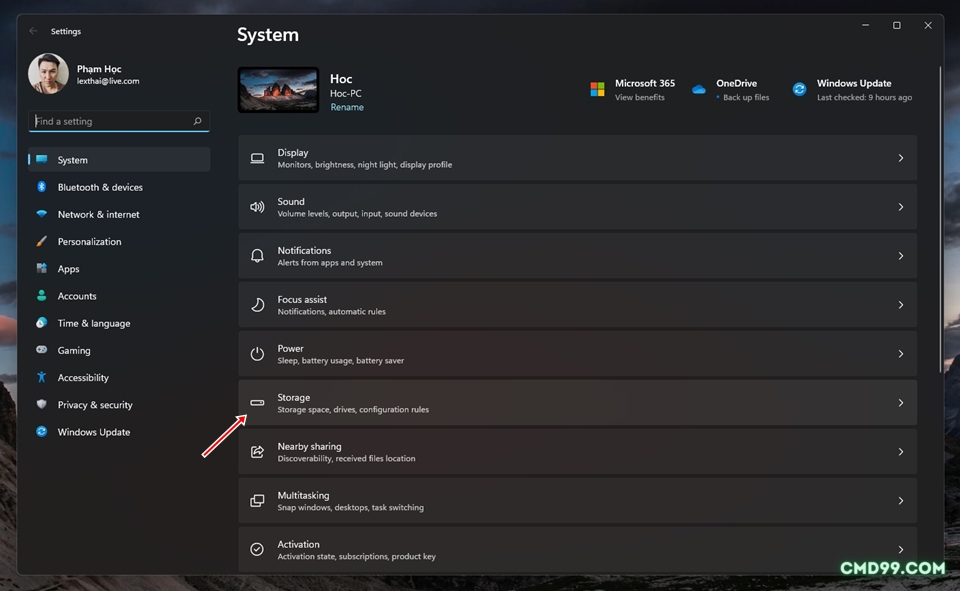Click Microsoft 365 View benefits
This screenshot has height=591, width=960.
click(639, 97)
